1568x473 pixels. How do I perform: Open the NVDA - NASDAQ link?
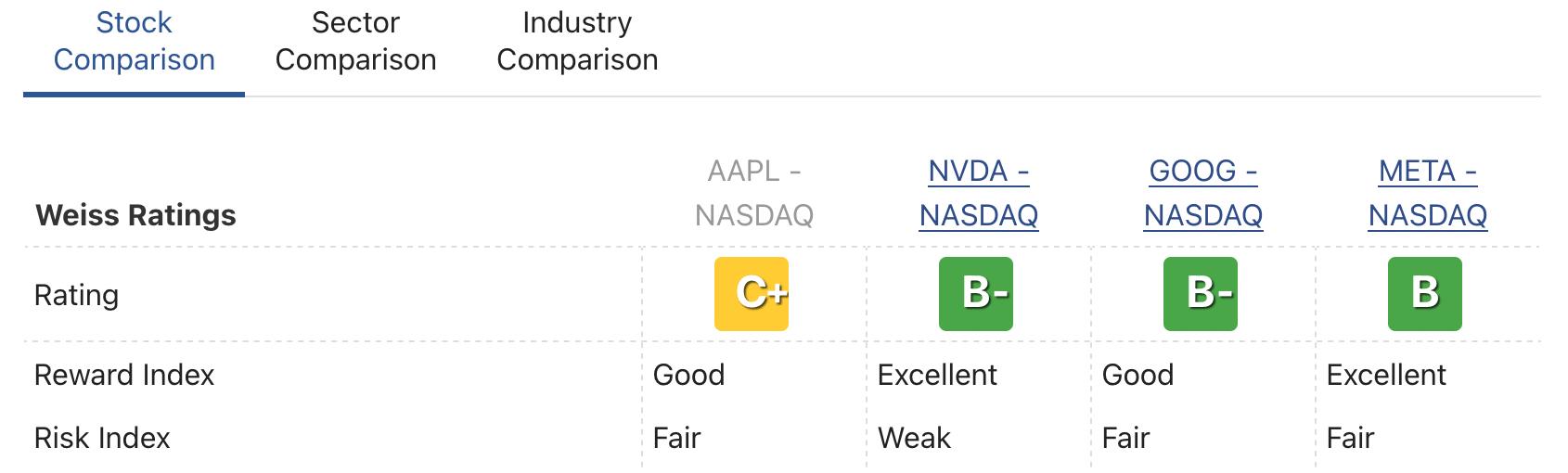click(x=979, y=193)
